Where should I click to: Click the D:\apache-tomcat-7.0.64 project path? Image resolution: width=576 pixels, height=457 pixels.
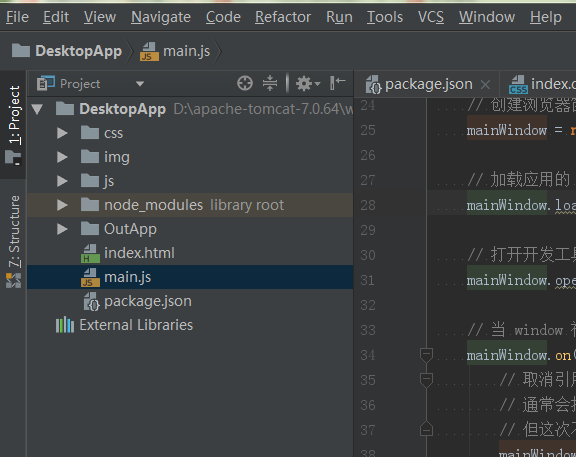[263, 109]
